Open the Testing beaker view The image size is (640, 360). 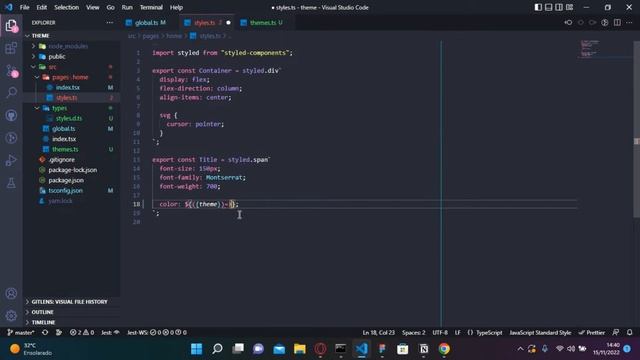pos(11,183)
